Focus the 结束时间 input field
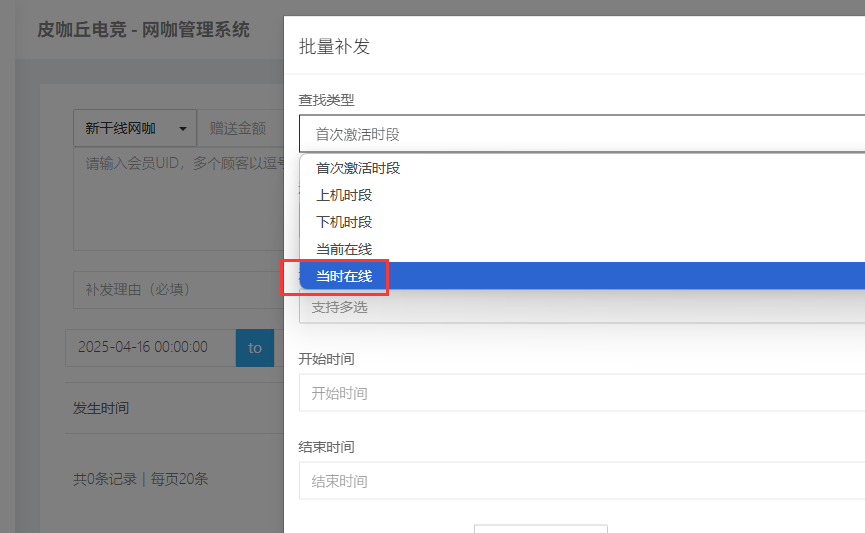This screenshot has height=533, width=865. (582, 481)
